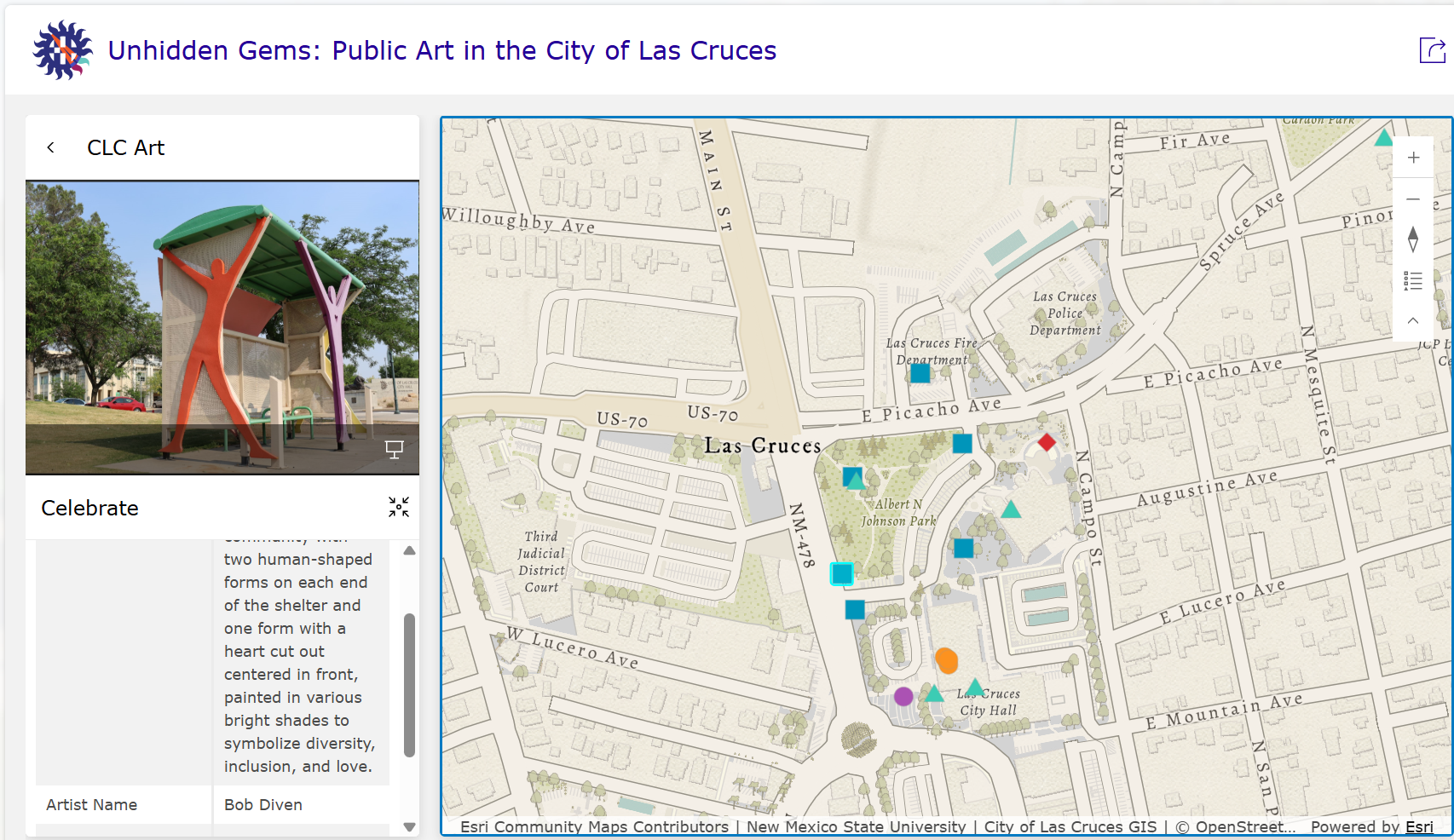Image resolution: width=1454 pixels, height=840 pixels.
Task: Click the 'Artist Name' field label
Action: [x=92, y=804]
